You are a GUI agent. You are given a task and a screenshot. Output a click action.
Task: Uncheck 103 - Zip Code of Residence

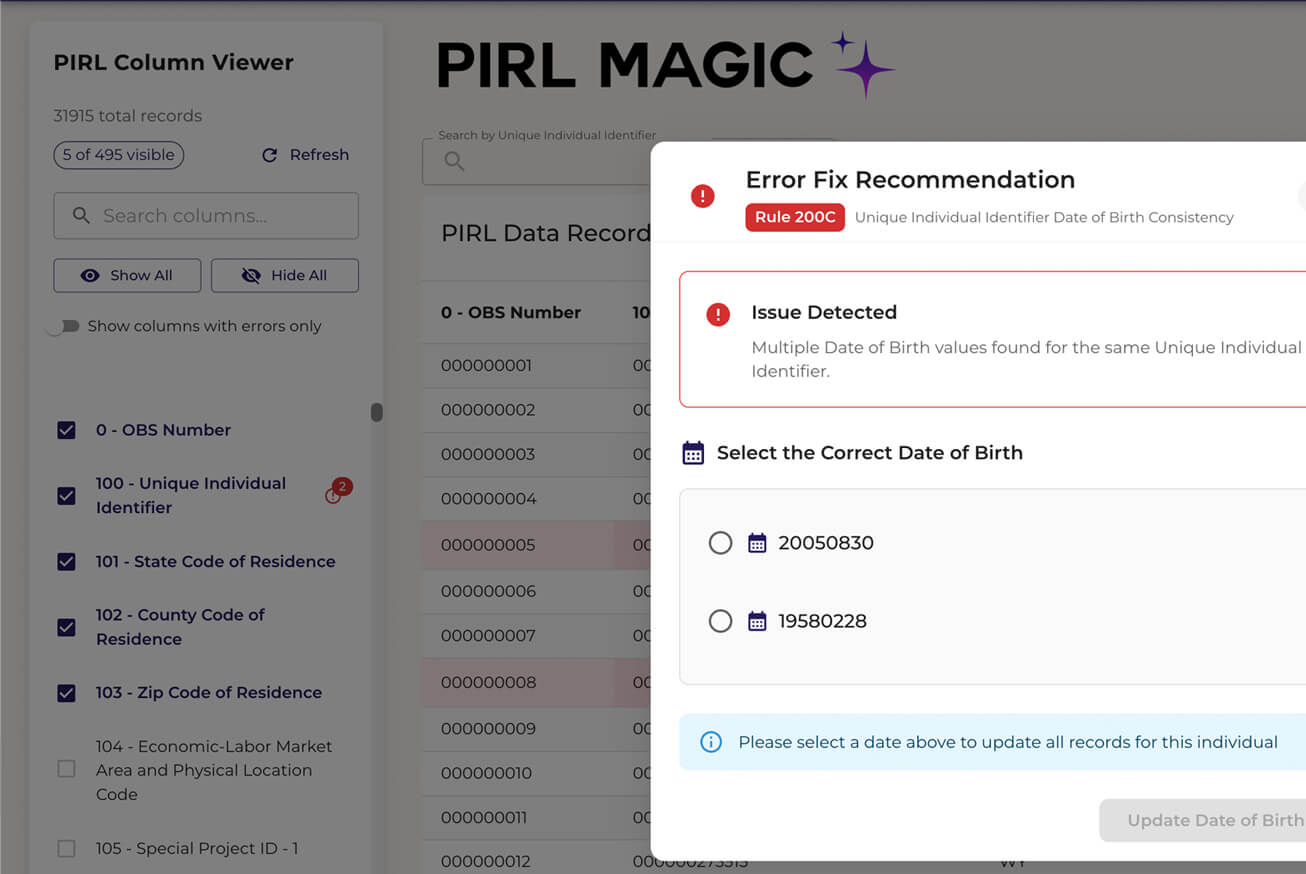click(x=67, y=693)
